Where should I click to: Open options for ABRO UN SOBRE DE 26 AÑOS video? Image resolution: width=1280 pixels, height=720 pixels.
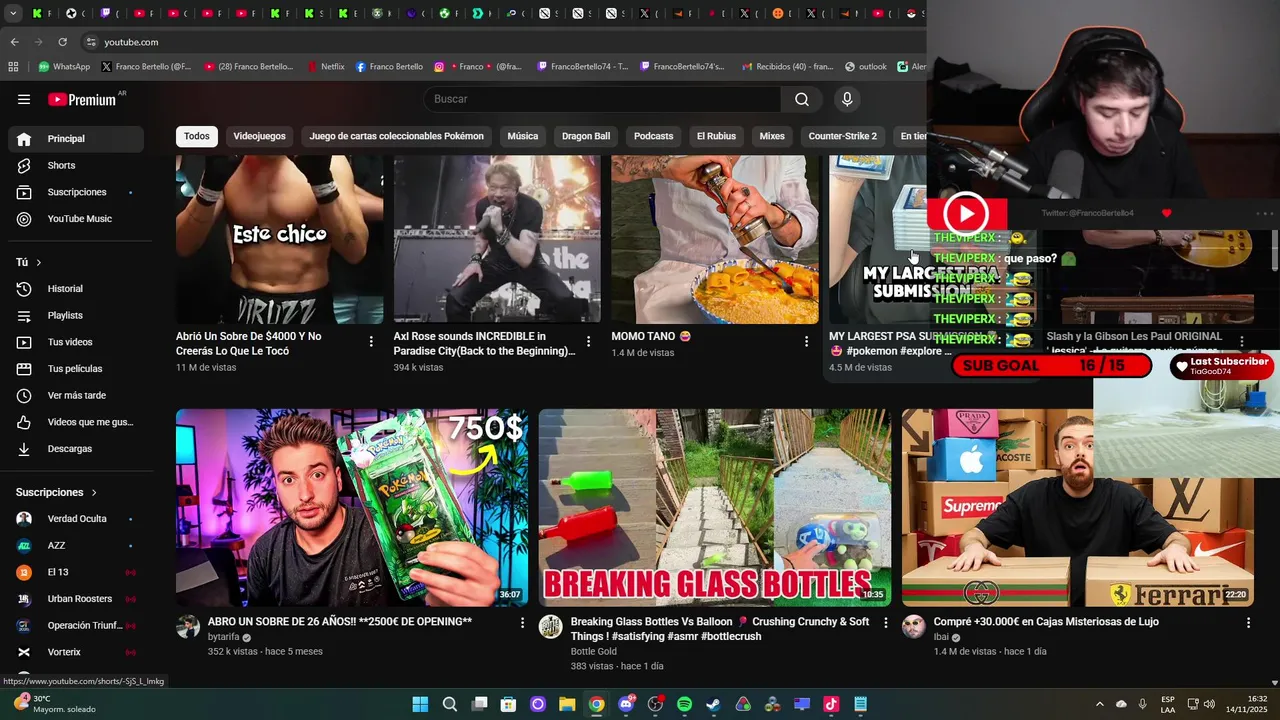[522, 623]
